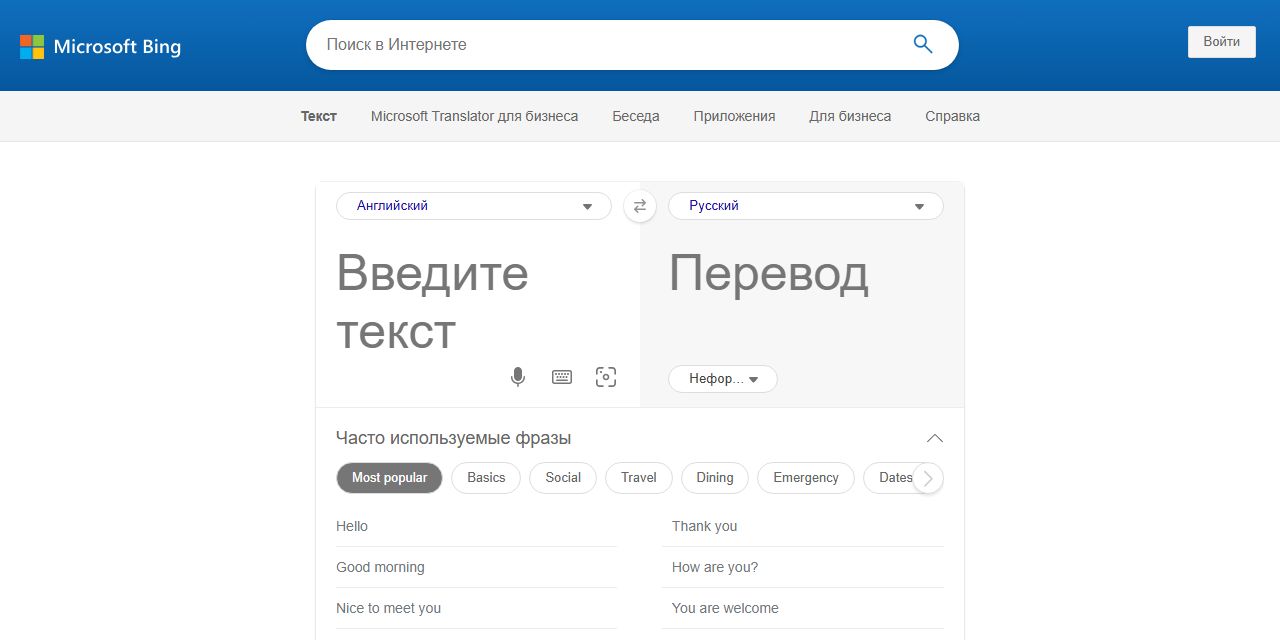Image resolution: width=1280 pixels, height=640 pixels.
Task: Select the Most popular phrase category
Action: point(389,478)
